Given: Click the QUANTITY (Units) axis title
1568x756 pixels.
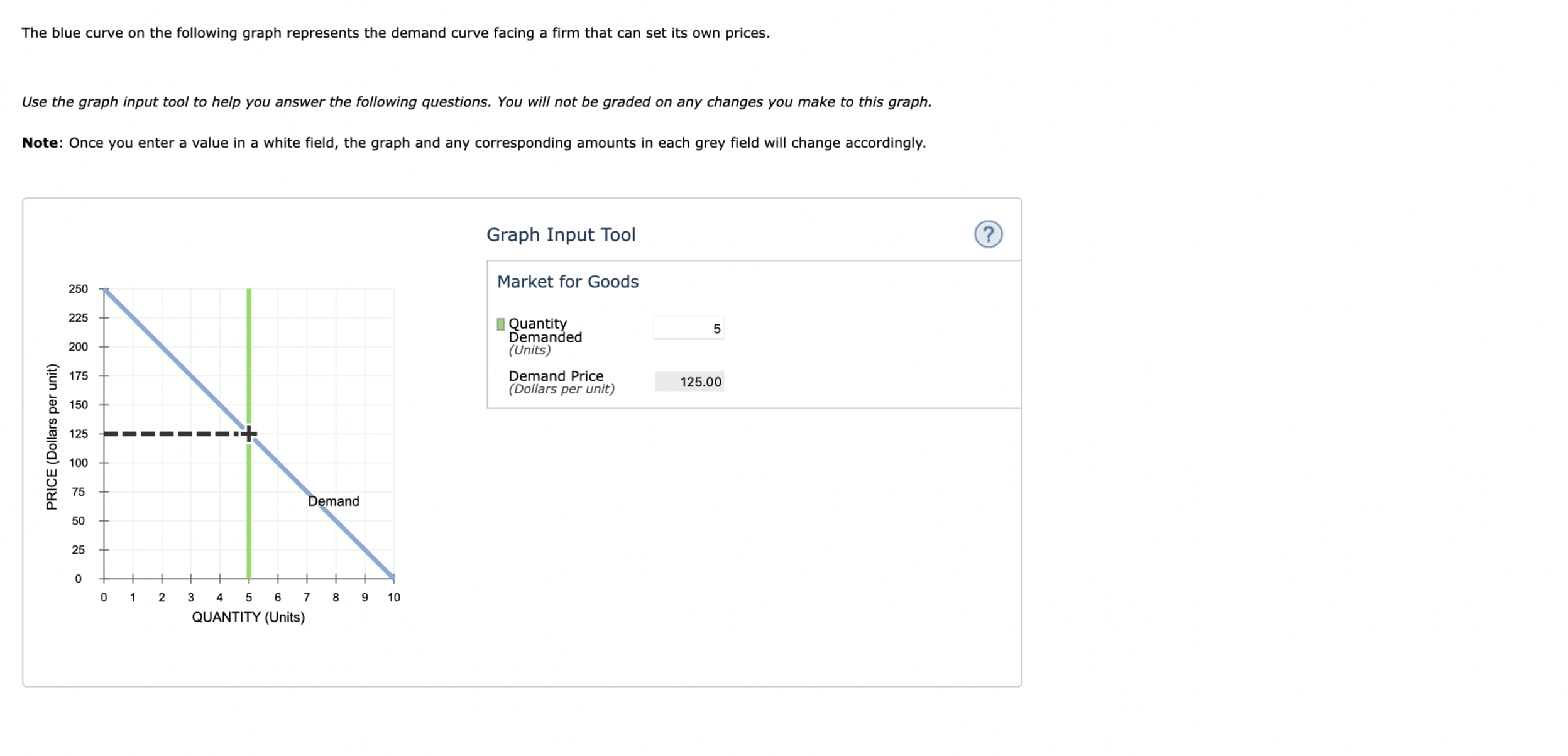Looking at the screenshot, I should 248,617.
